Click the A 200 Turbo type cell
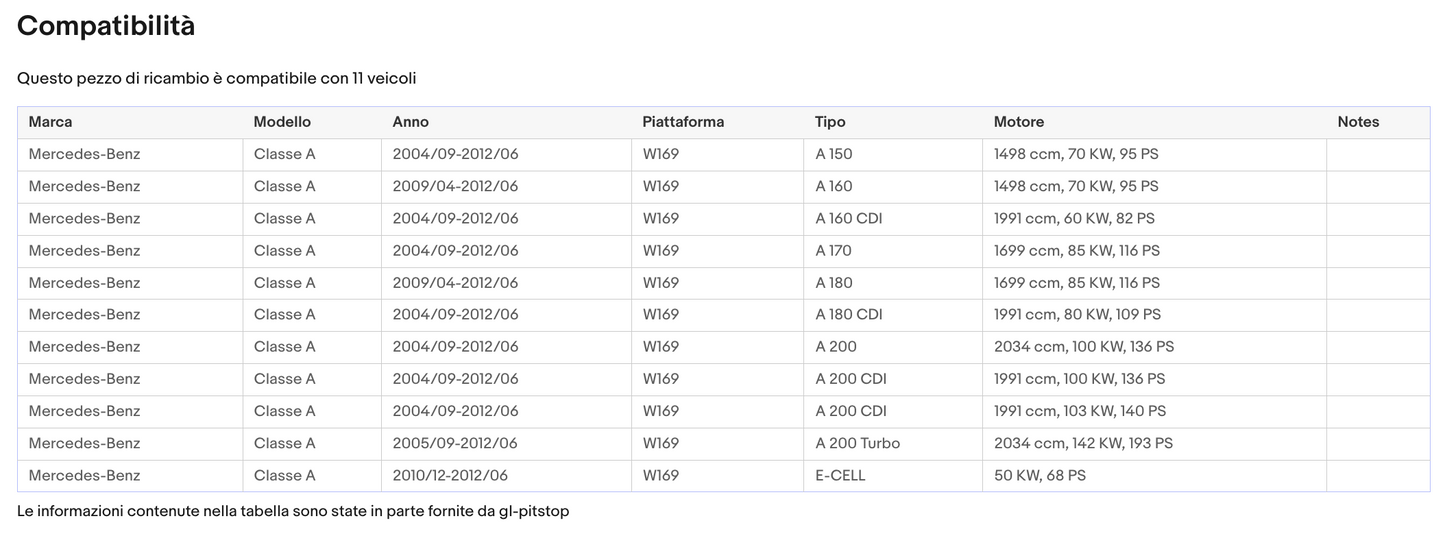The height and width of the screenshot is (536, 1445). click(x=858, y=443)
